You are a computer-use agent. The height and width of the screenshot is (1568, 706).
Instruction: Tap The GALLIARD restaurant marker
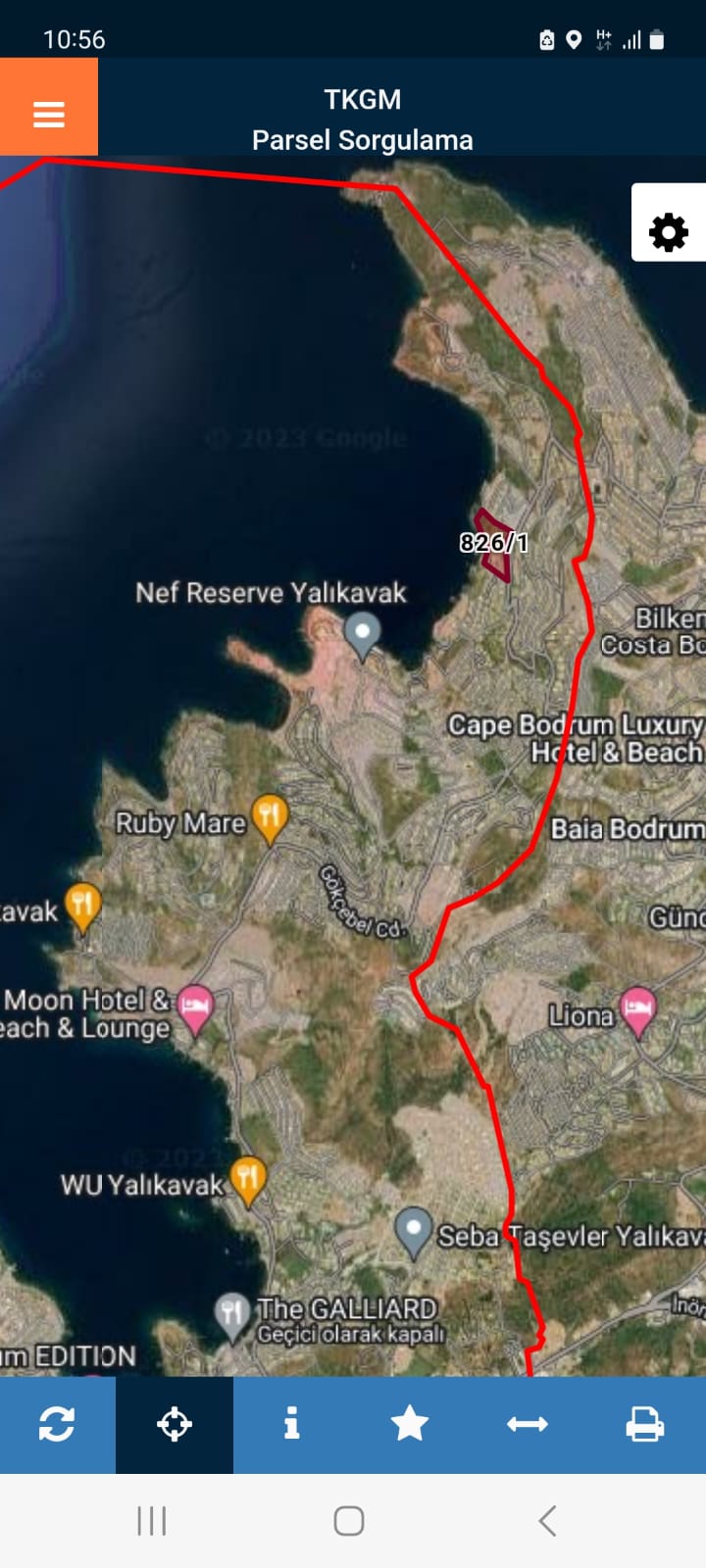pos(232,1316)
